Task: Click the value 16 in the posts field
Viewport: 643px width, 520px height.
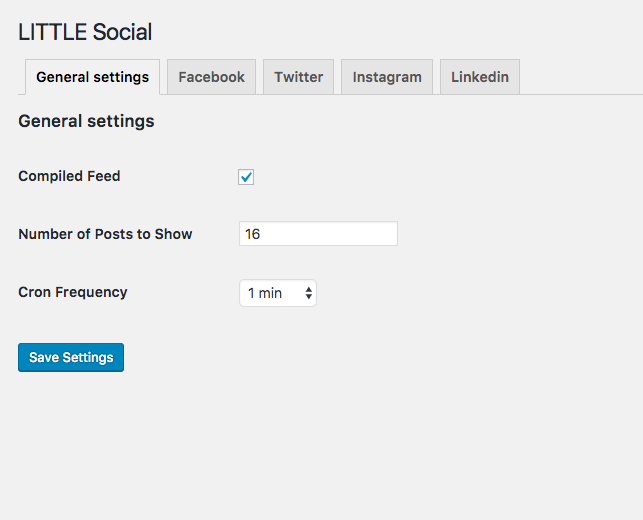Action: click(x=253, y=234)
